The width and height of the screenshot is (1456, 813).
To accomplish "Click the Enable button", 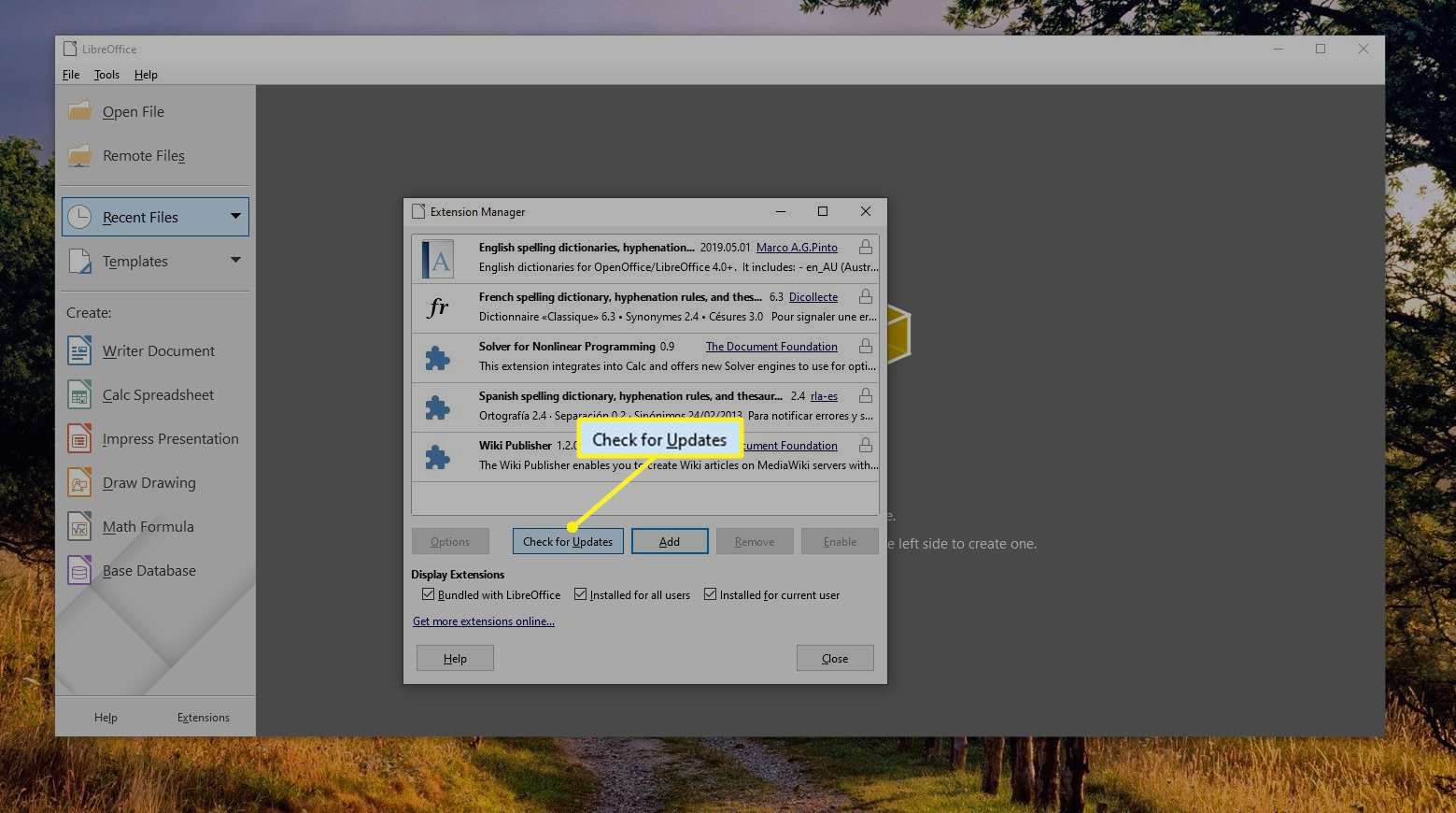I will [x=840, y=541].
